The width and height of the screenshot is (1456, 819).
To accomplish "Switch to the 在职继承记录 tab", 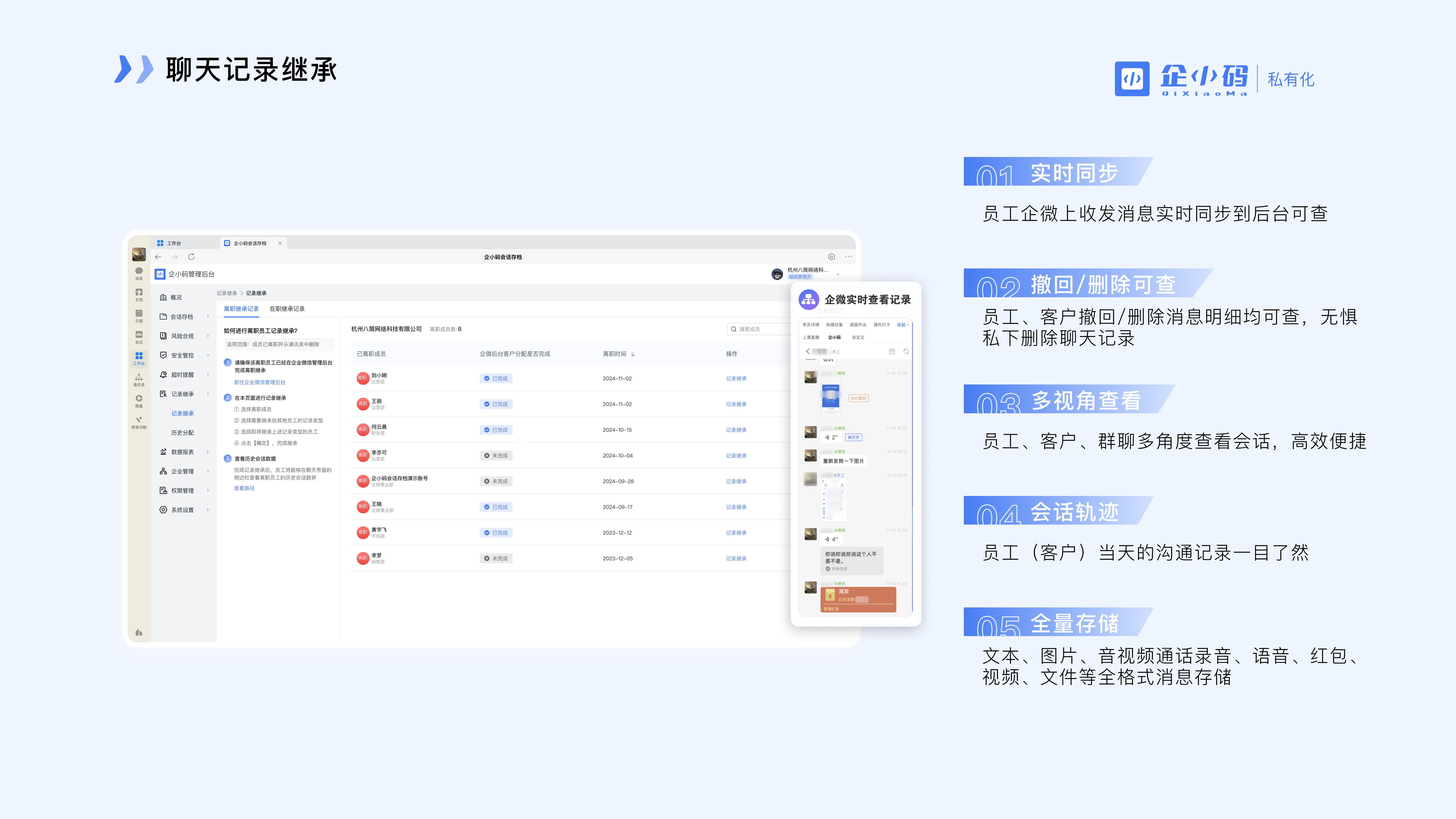I will [287, 309].
